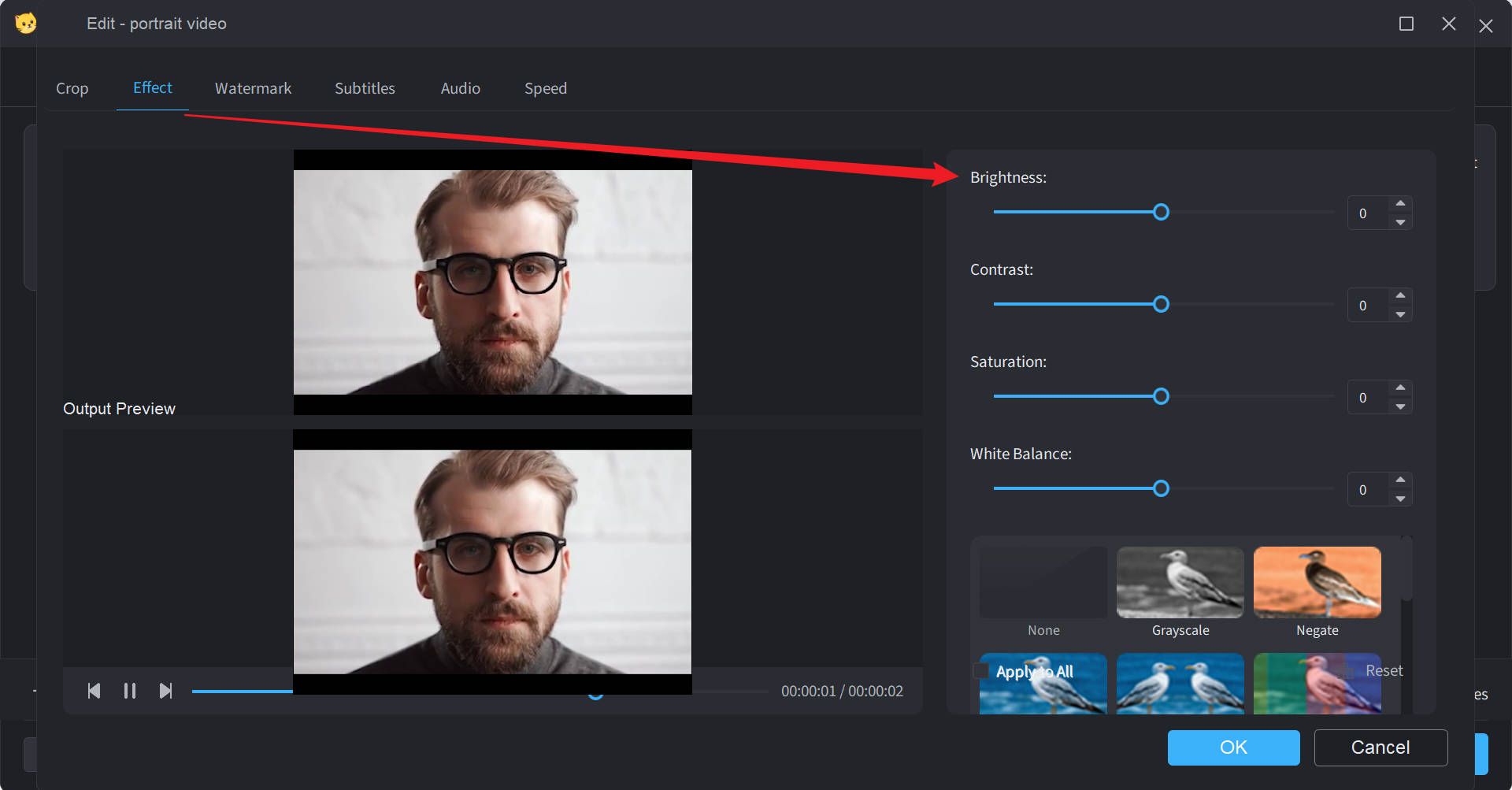Apply the Grayscale filter
Screen dimensions: 1512x790
(x=1180, y=583)
